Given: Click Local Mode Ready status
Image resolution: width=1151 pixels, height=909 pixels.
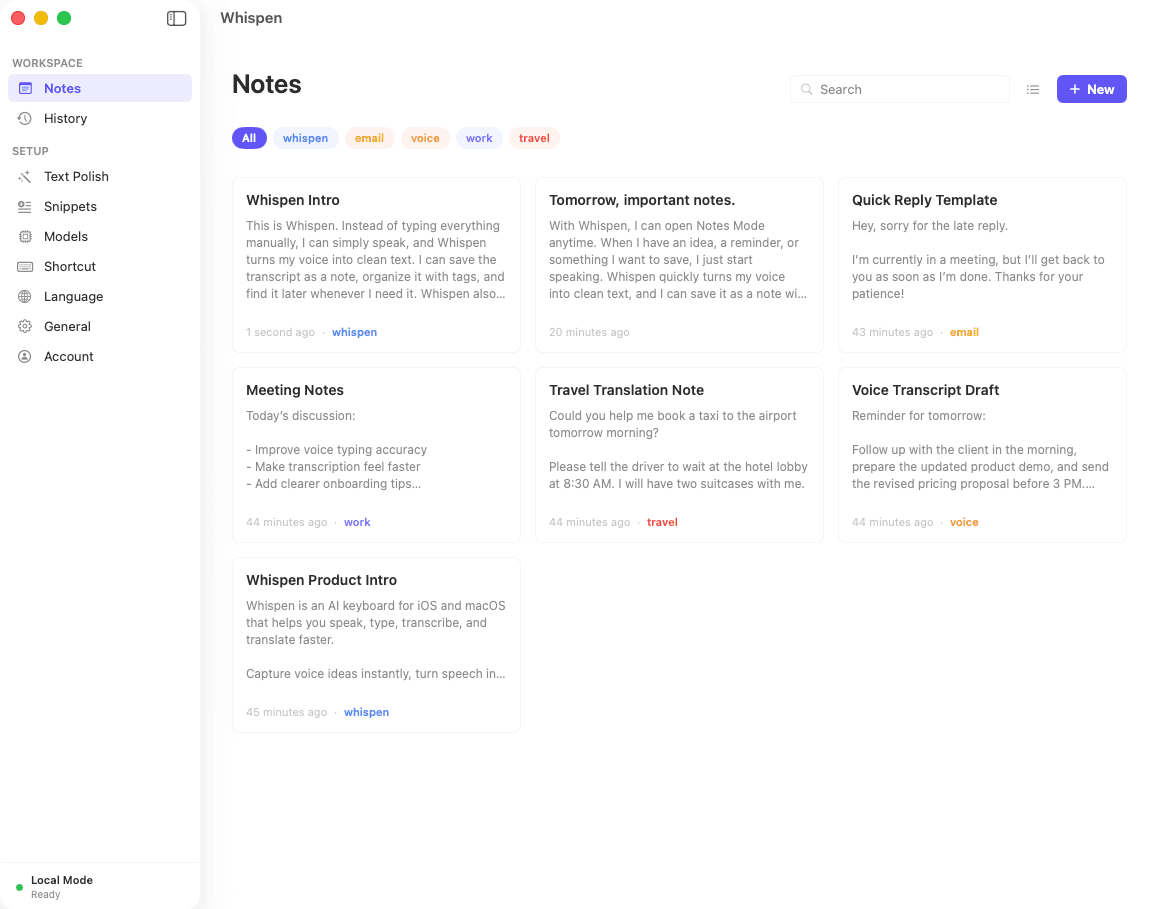Looking at the screenshot, I should tap(62, 887).
